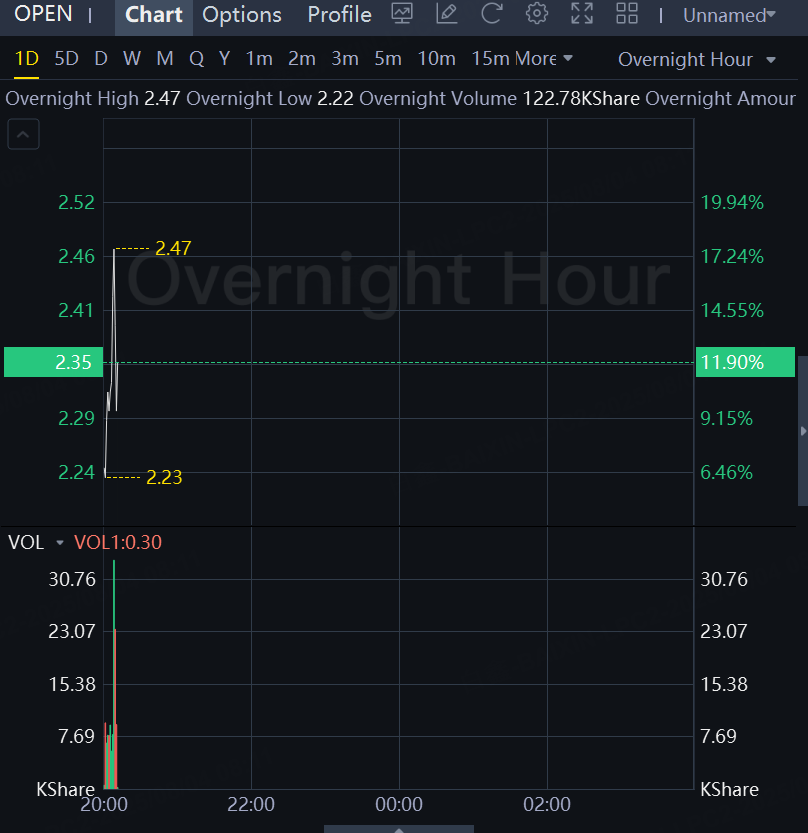
Task: Open the Overnight Hour session dropdown
Action: pyautogui.click(x=696, y=60)
